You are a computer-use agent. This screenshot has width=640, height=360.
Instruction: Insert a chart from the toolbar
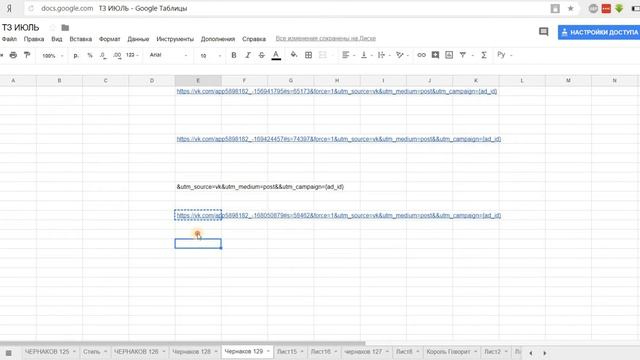pyautogui.click(x=449, y=55)
